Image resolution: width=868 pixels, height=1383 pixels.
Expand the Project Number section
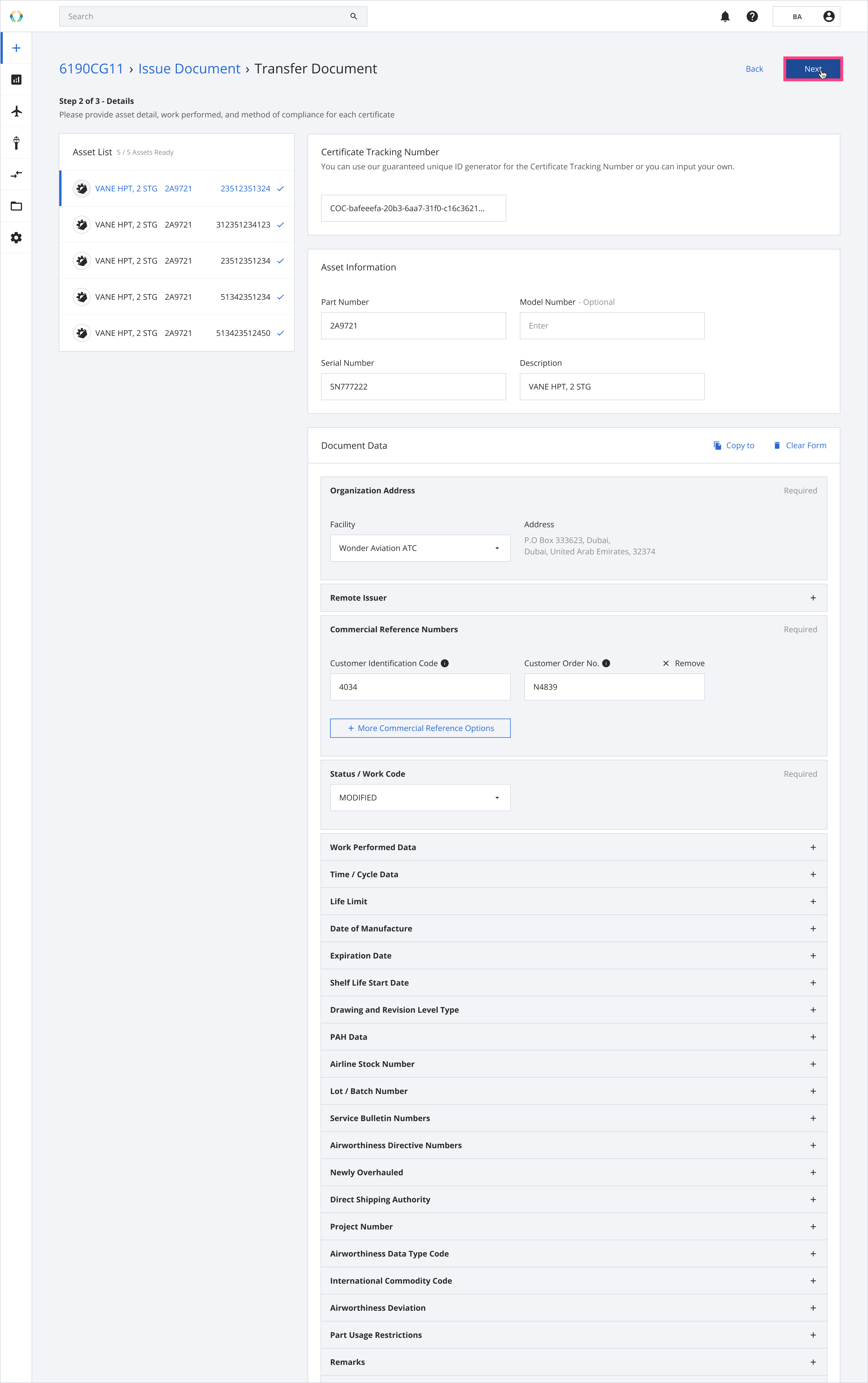pyautogui.click(x=573, y=1226)
